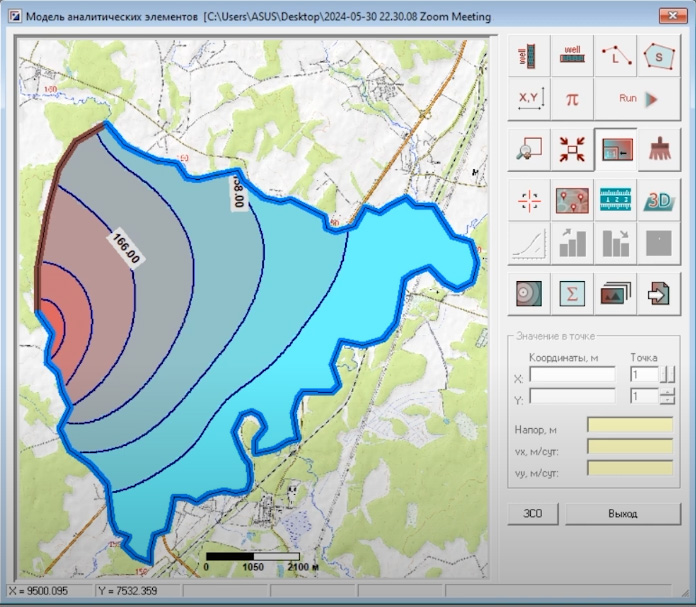Click the export document arrow icon
This screenshot has width=696, height=607.
pos(659,294)
